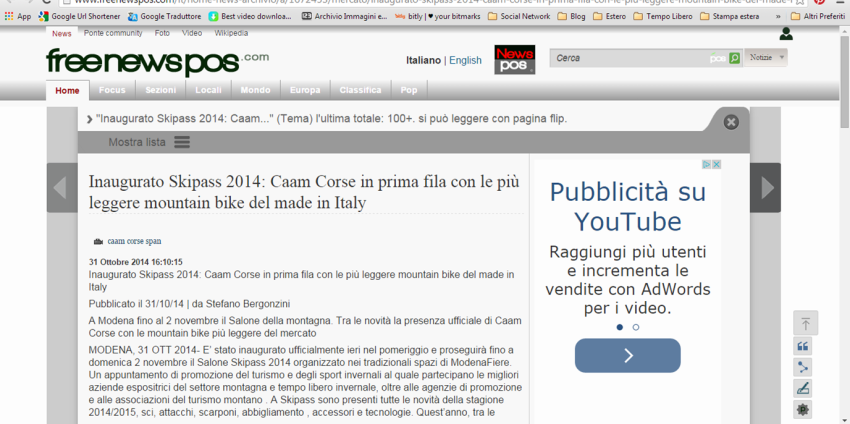Click the Pubblicità su YouTube ad headline
The image size is (850, 424).
tap(628, 207)
